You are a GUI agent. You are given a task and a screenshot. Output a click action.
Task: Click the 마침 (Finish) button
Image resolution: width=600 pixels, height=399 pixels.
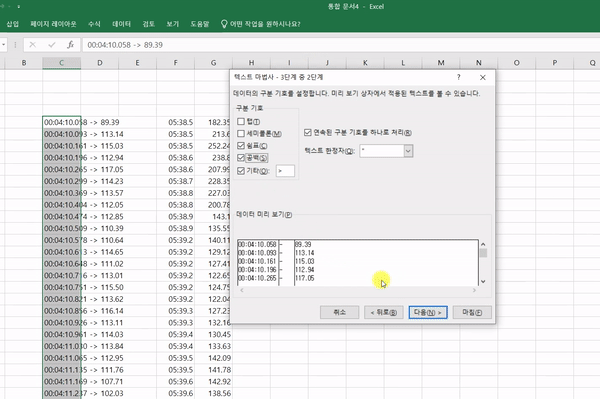coord(472,312)
